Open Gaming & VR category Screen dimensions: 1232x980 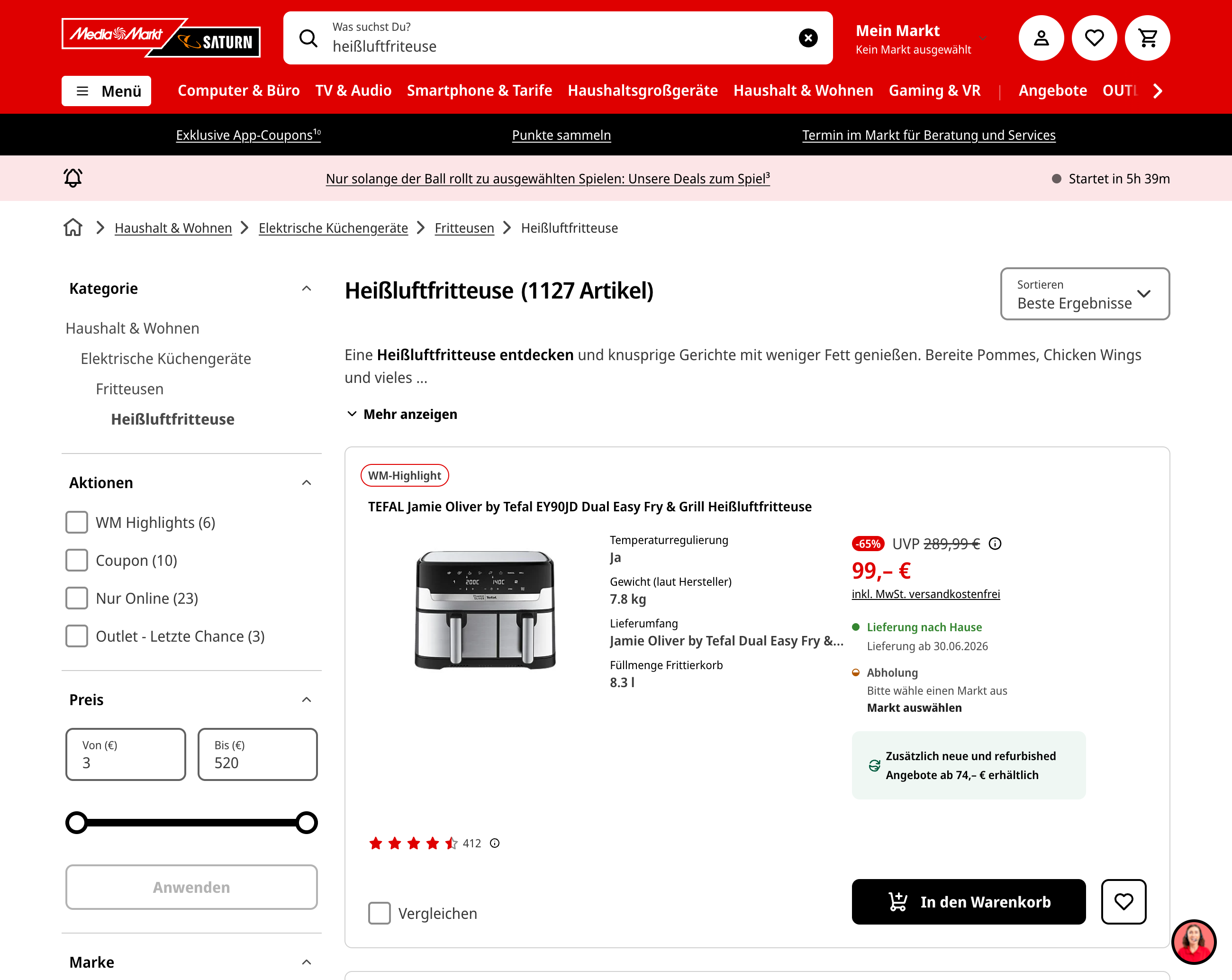tap(934, 91)
